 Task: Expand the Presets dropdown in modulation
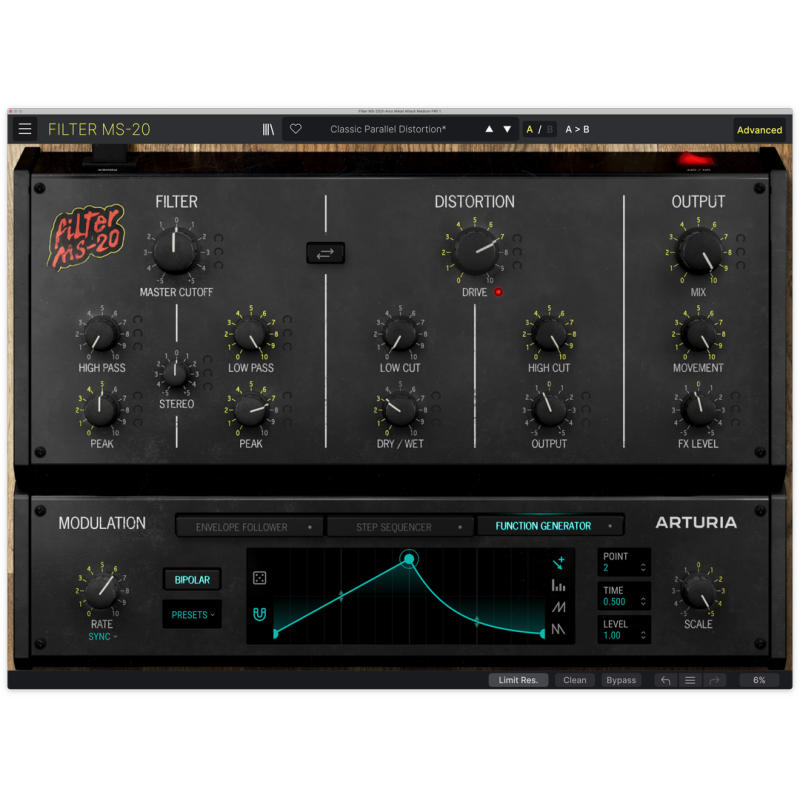tap(192, 615)
